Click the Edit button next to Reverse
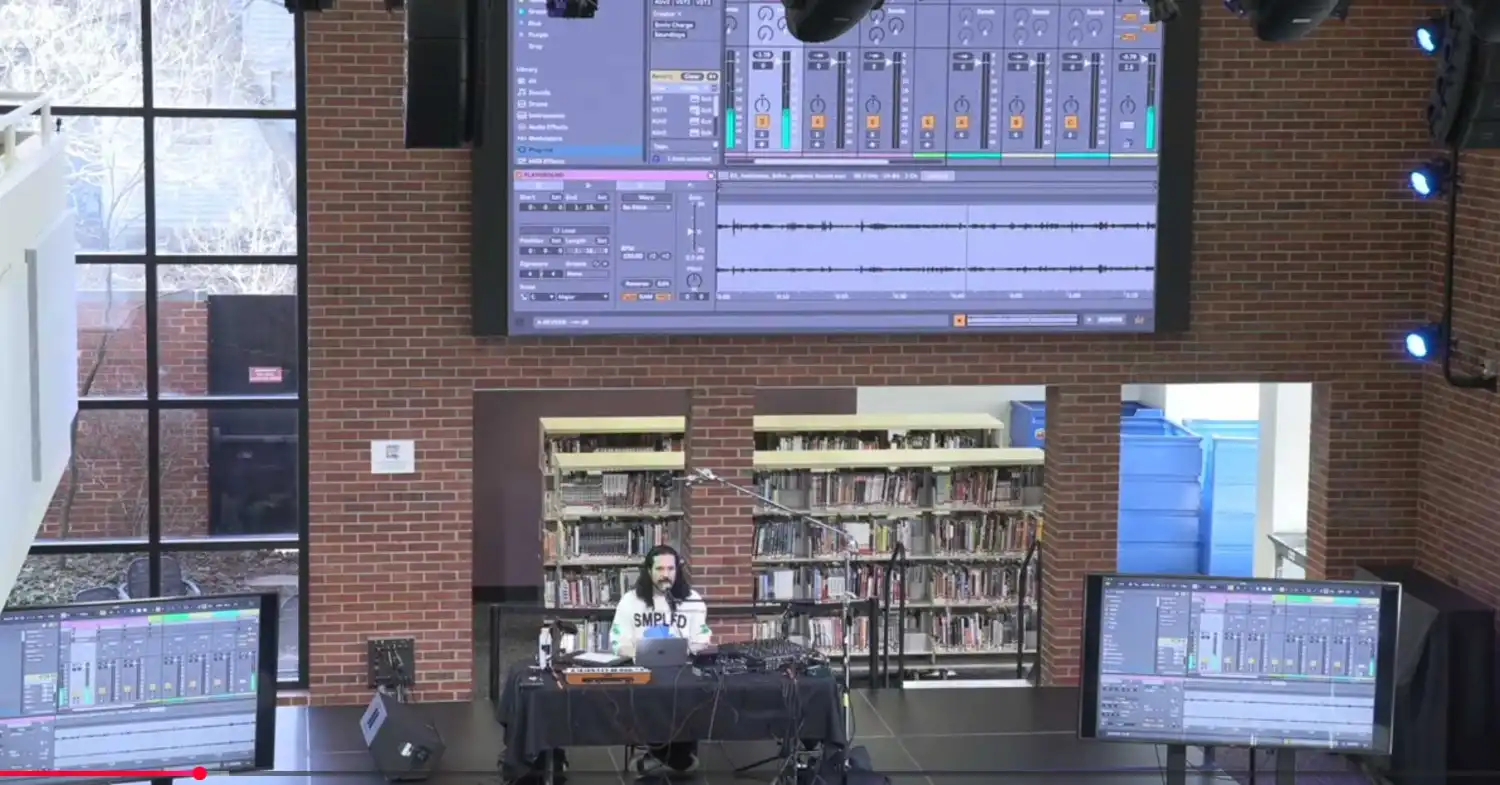 pos(663,283)
